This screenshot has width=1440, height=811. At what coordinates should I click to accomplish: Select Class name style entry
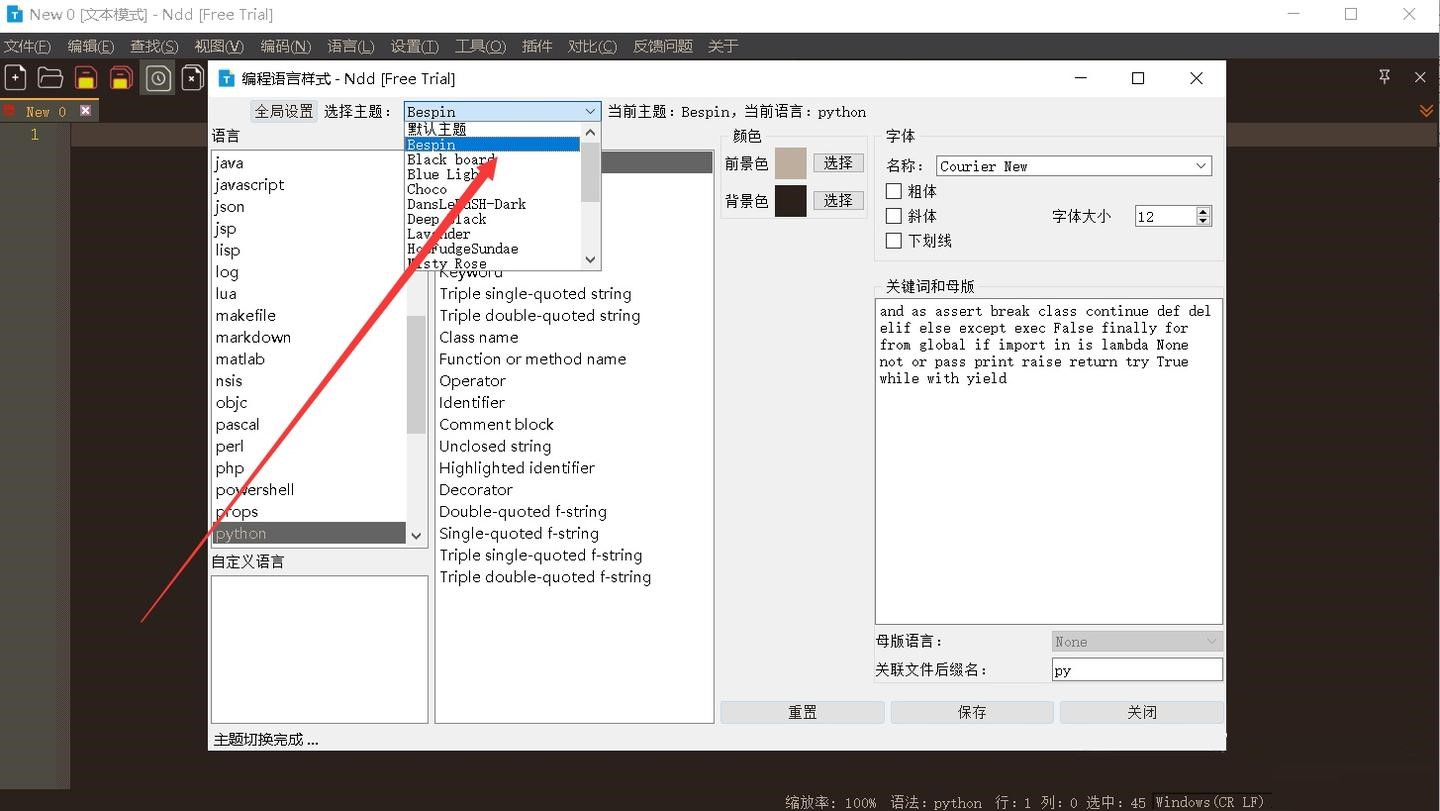click(x=573, y=337)
